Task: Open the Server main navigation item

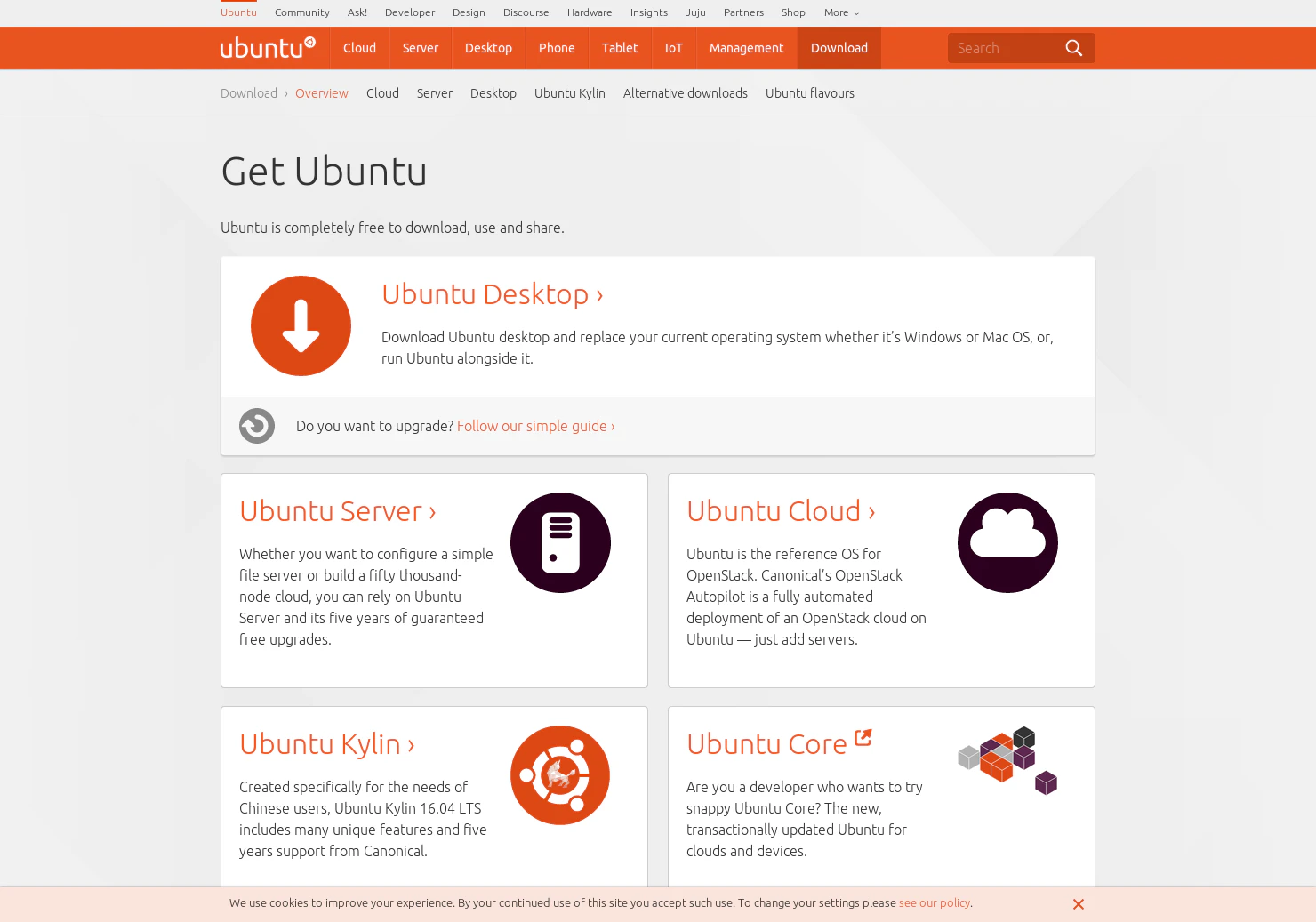Action: click(x=421, y=48)
